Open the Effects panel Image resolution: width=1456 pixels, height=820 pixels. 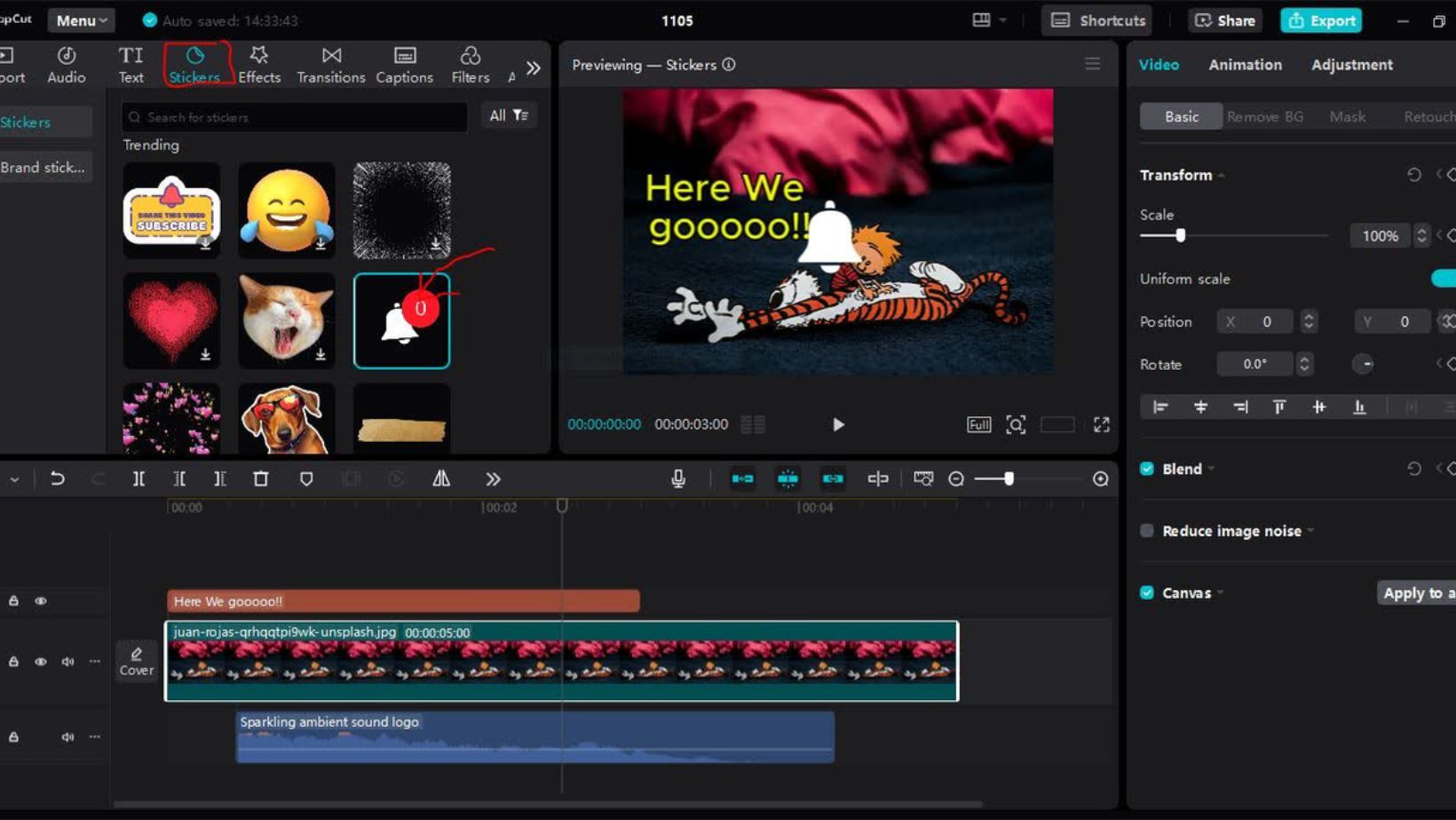tap(259, 65)
